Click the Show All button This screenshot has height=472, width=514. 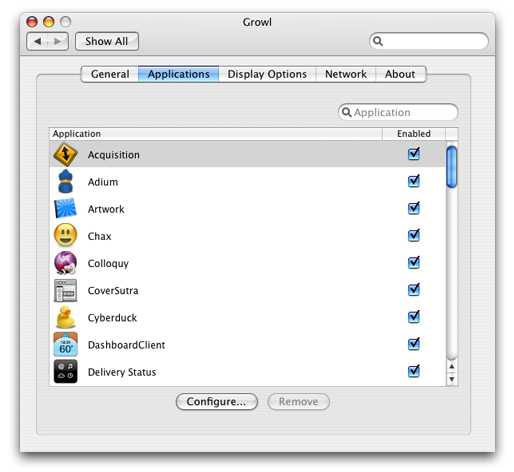[x=107, y=41]
